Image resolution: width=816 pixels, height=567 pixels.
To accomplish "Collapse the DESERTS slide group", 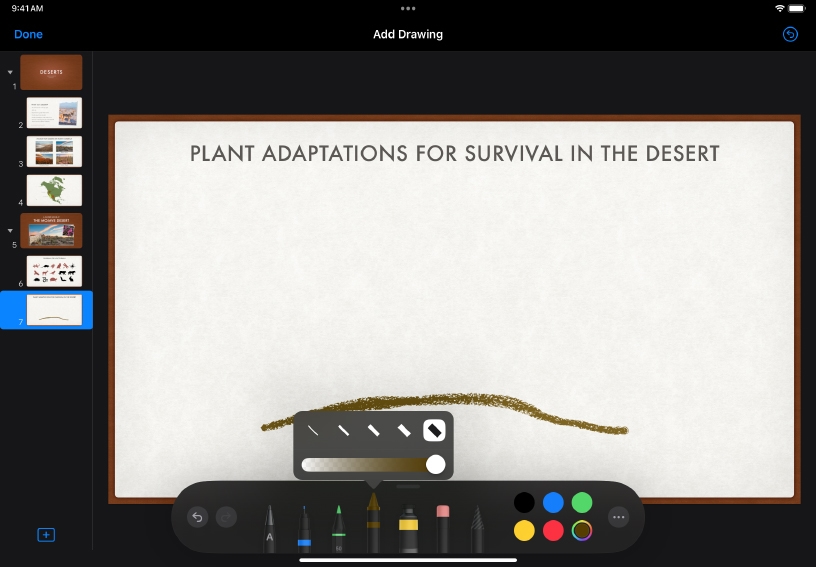I will (x=10, y=72).
